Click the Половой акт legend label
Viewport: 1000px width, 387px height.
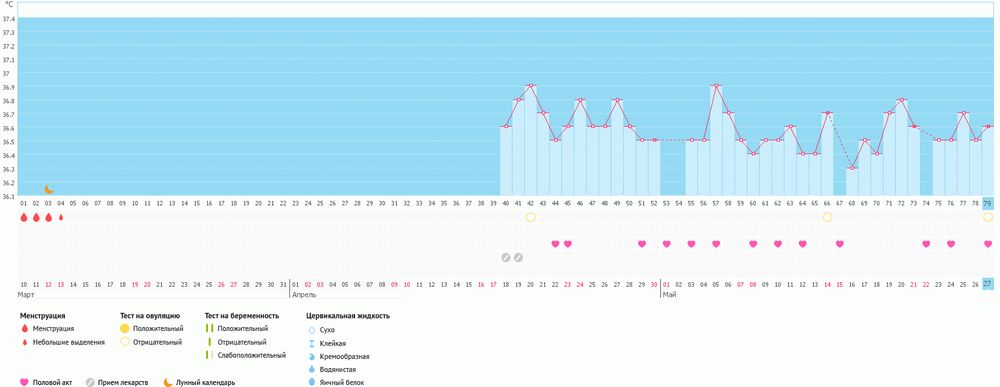pos(52,383)
